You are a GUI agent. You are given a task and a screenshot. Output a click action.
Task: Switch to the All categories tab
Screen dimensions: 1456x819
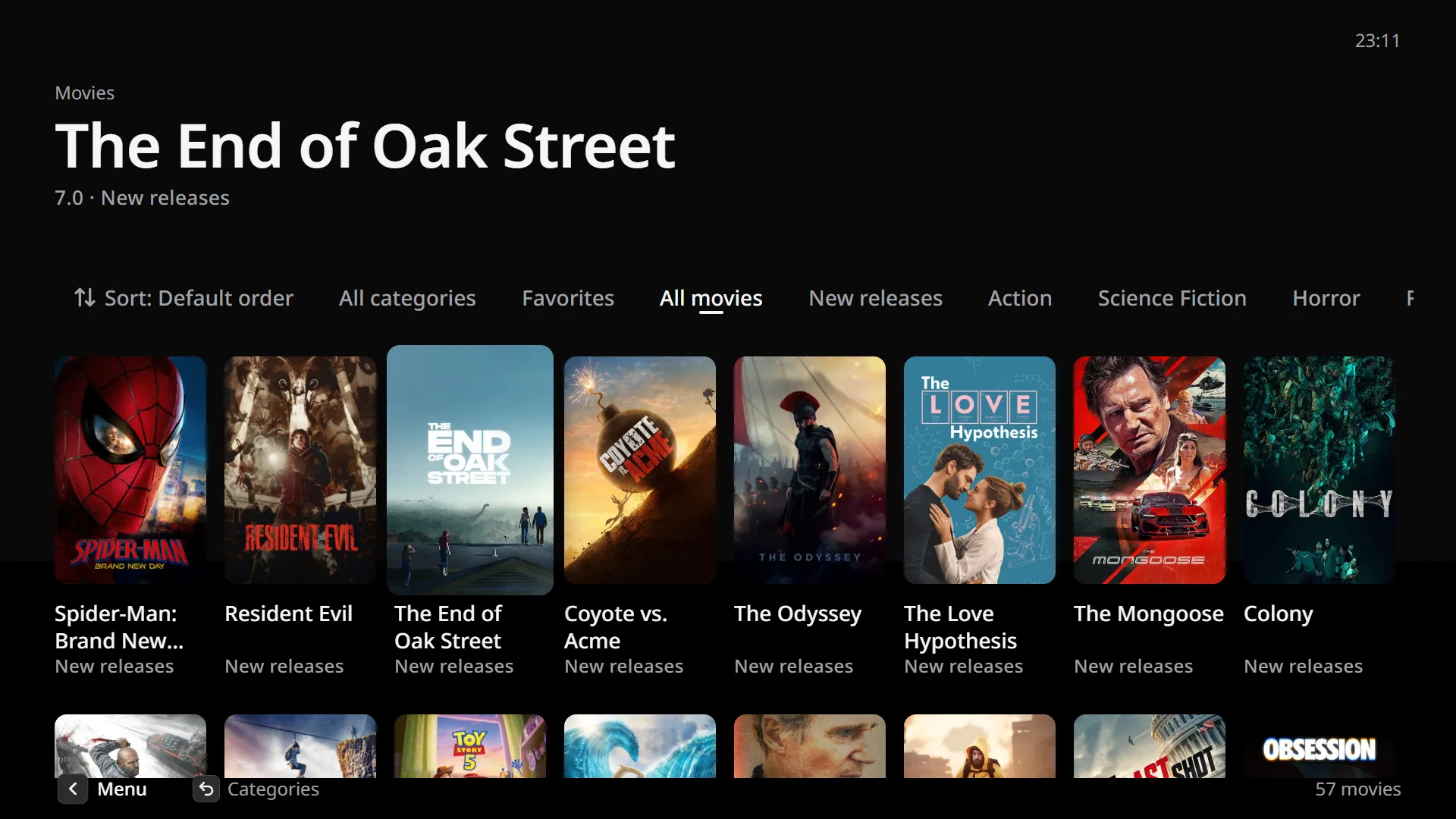pyautogui.click(x=407, y=298)
